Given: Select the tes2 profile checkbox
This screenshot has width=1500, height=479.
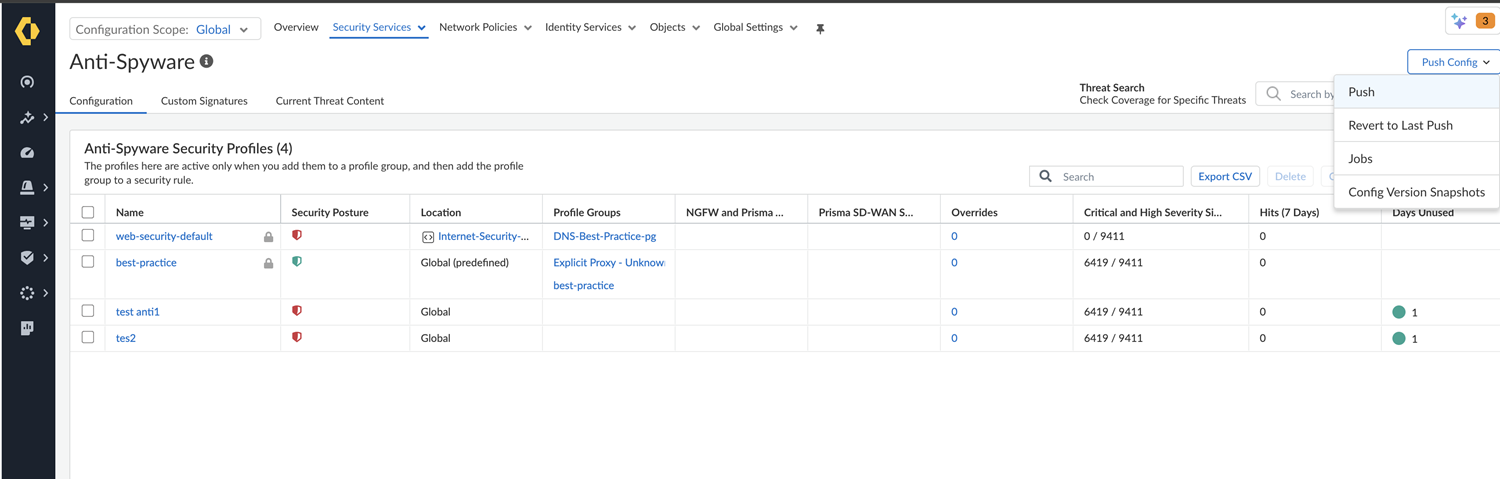Looking at the screenshot, I should [x=88, y=338].
